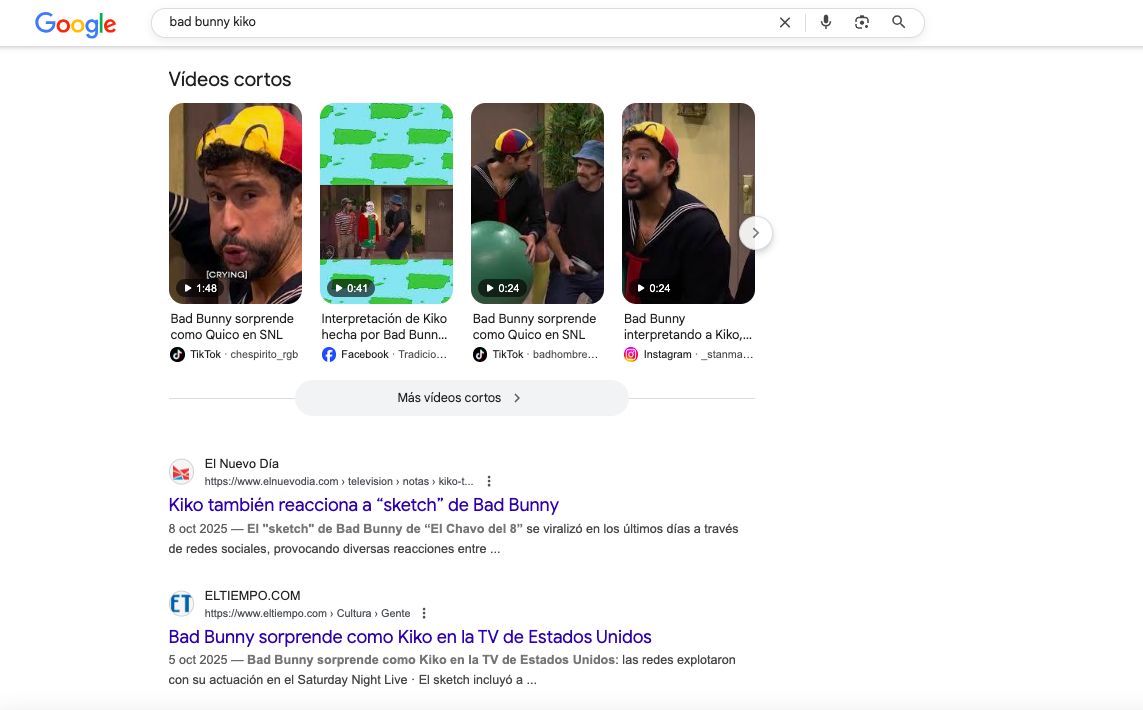This screenshot has width=1143, height=710.
Task: Expand Más vídeos cortos
Action: tap(461, 398)
